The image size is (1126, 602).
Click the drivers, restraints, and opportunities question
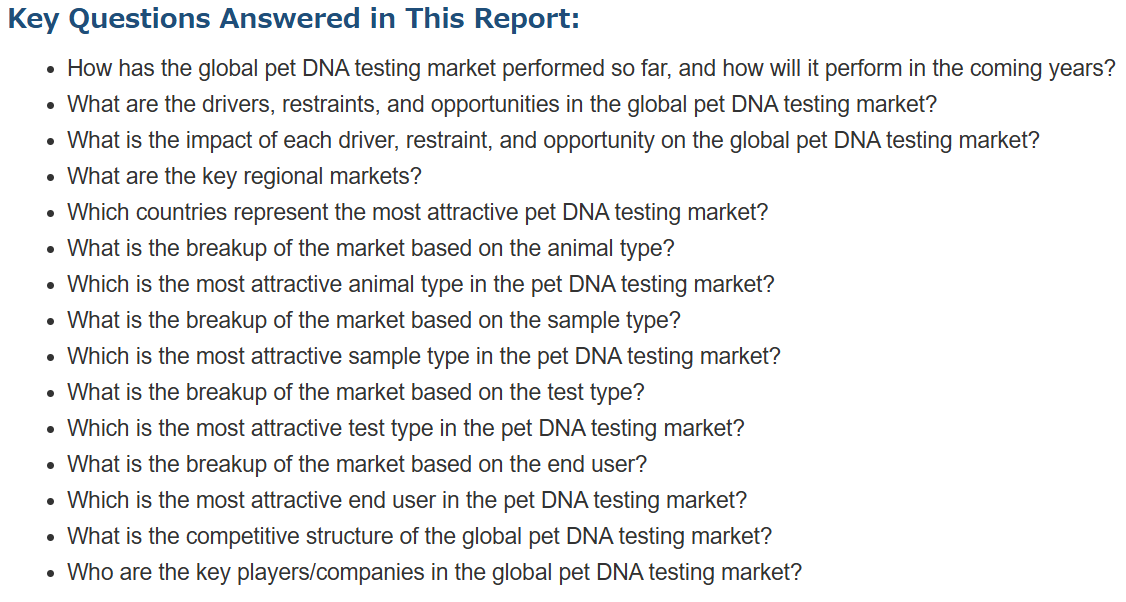coord(502,105)
